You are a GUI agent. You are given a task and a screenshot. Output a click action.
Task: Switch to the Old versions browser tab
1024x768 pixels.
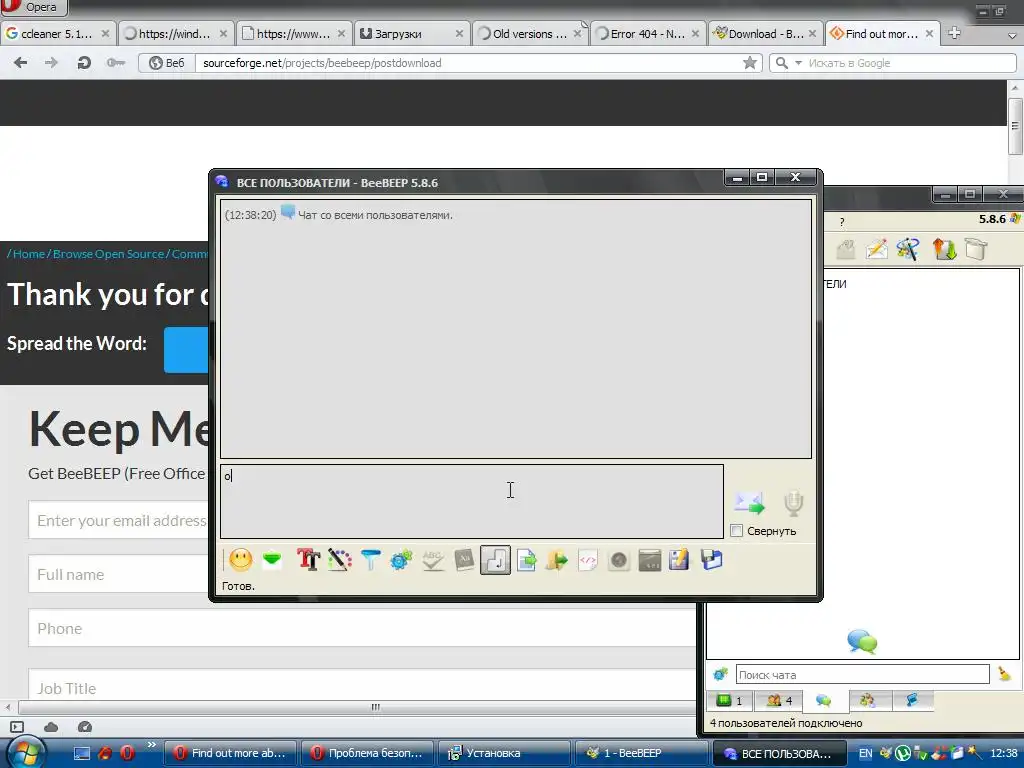pyautogui.click(x=530, y=33)
